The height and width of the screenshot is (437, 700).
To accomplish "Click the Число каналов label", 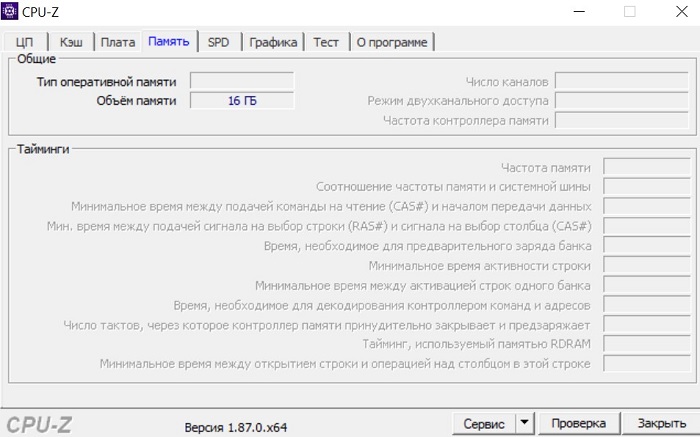I will (507, 82).
